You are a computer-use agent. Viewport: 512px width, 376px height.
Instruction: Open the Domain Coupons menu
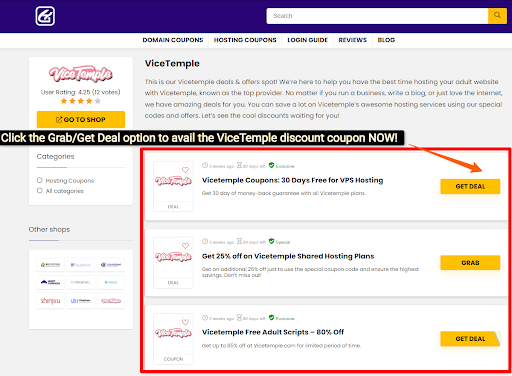(173, 40)
